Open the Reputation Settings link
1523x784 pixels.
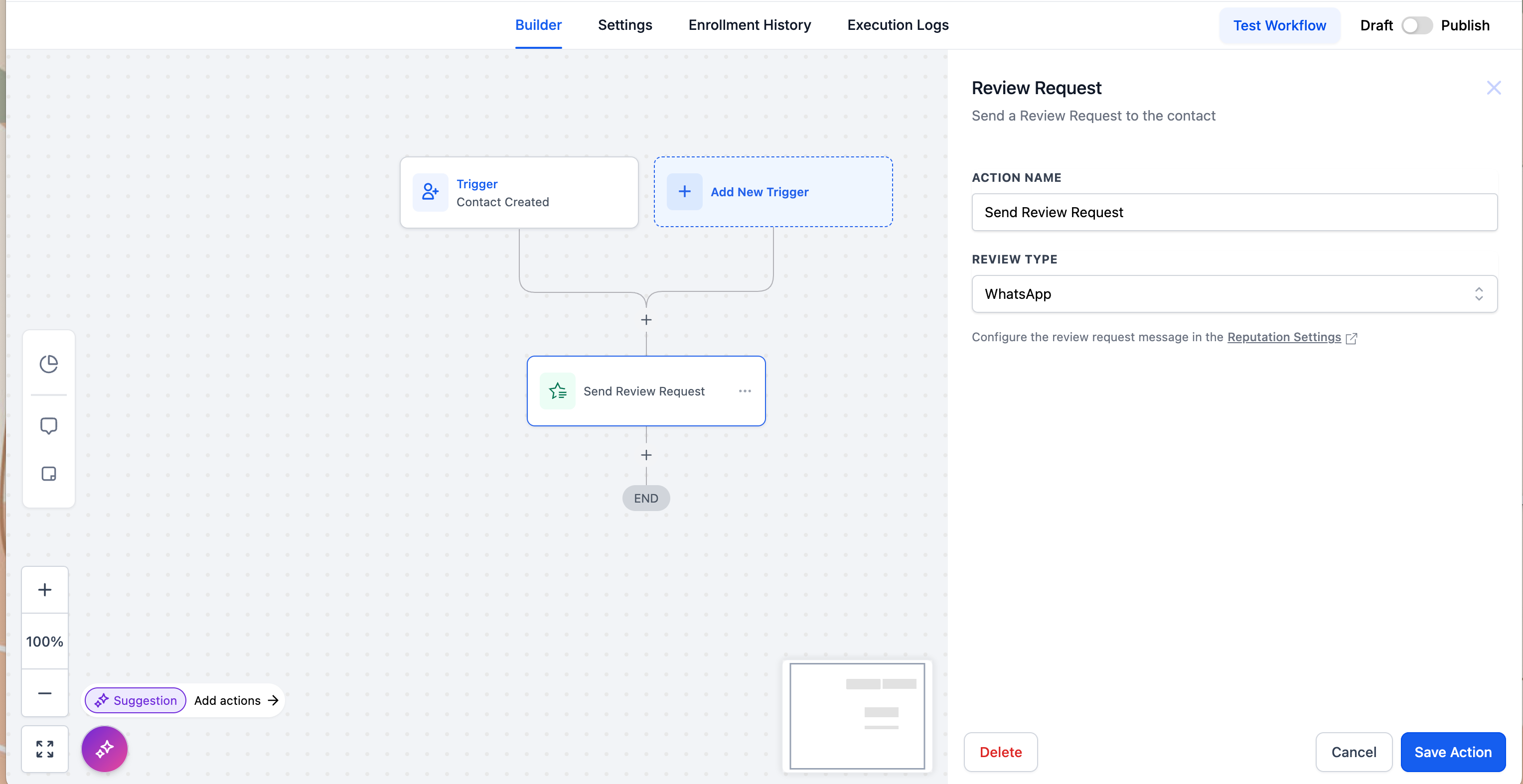point(1284,337)
